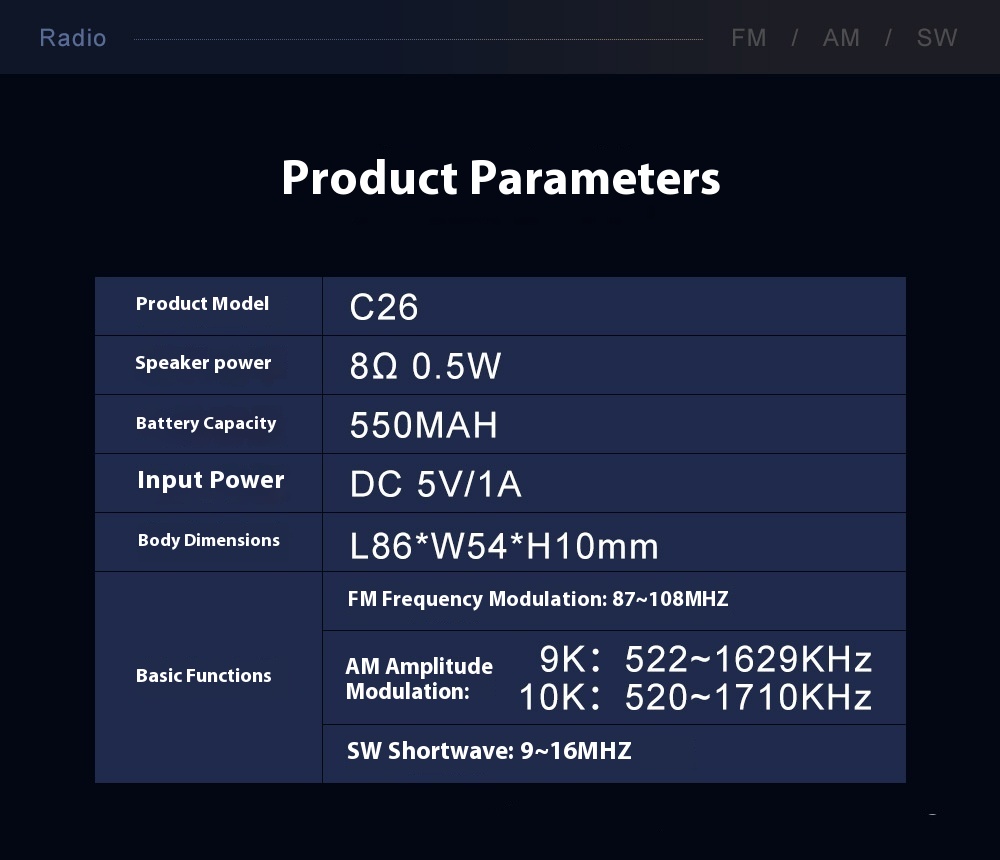This screenshot has height=860, width=1000.
Task: Click the 8Ω 0.5W speaker value
Action: (425, 366)
